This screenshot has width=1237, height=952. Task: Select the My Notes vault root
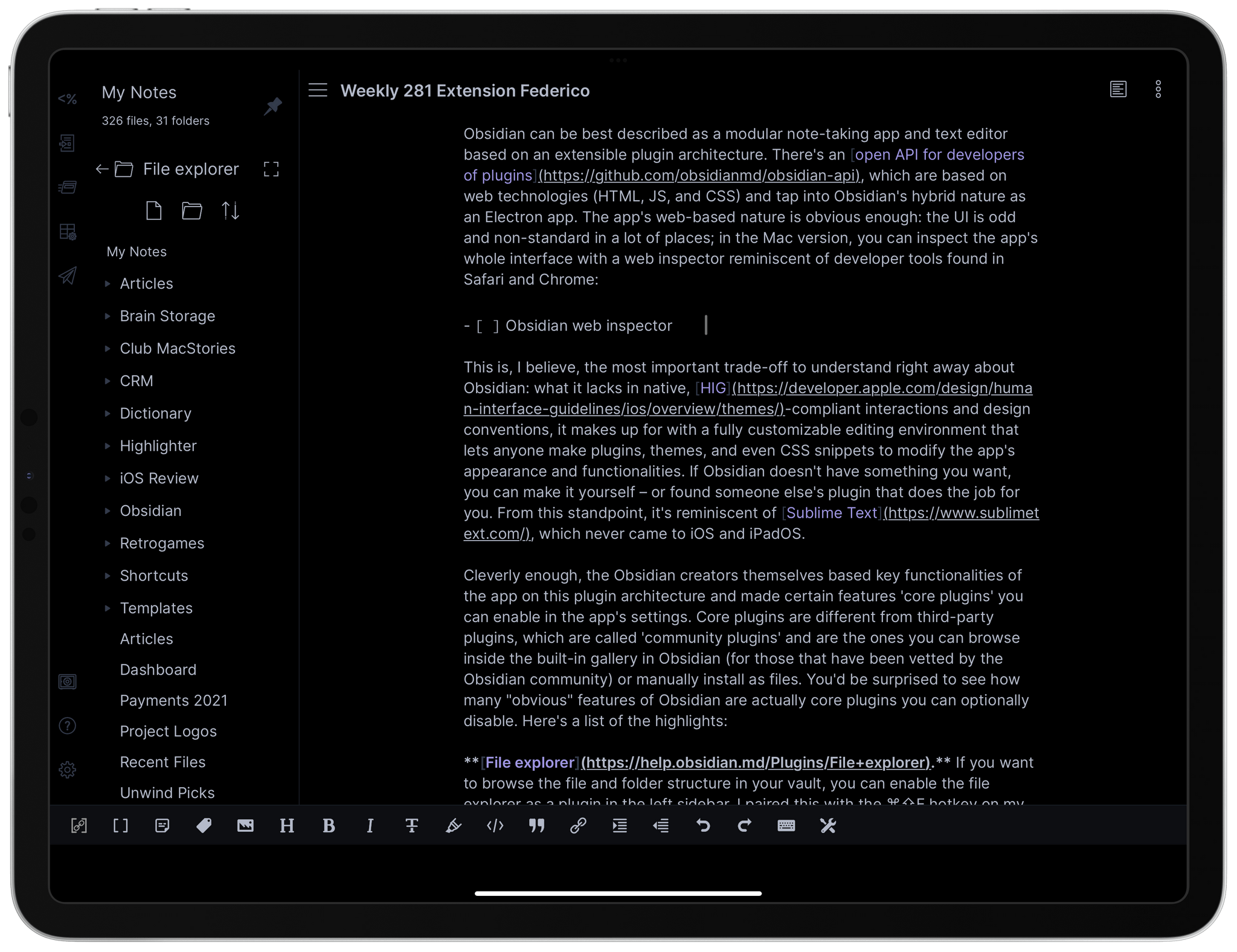pyautogui.click(x=137, y=252)
